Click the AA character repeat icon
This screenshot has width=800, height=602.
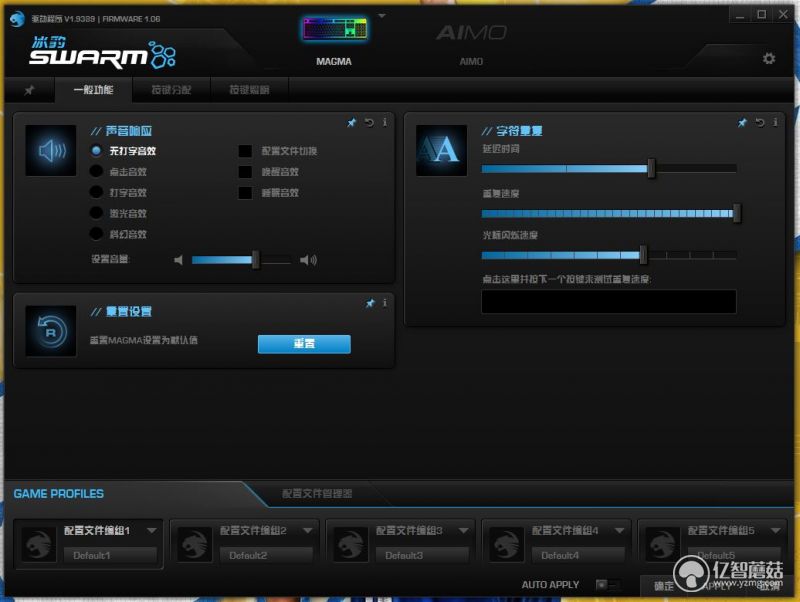(x=441, y=150)
